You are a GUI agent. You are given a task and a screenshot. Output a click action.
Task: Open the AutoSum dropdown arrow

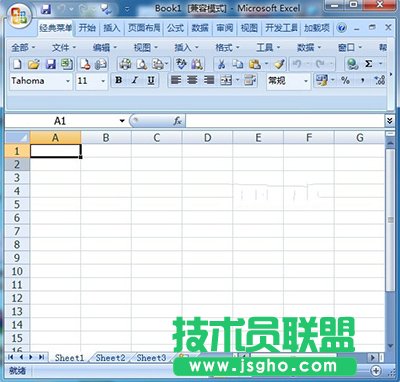380,63
